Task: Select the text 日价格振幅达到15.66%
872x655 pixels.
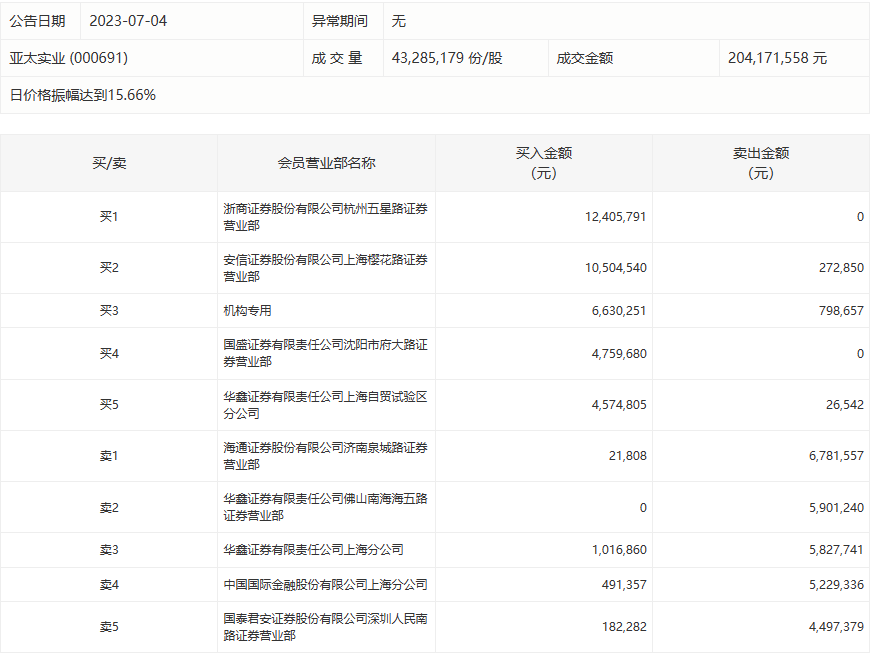Action: pos(82,95)
